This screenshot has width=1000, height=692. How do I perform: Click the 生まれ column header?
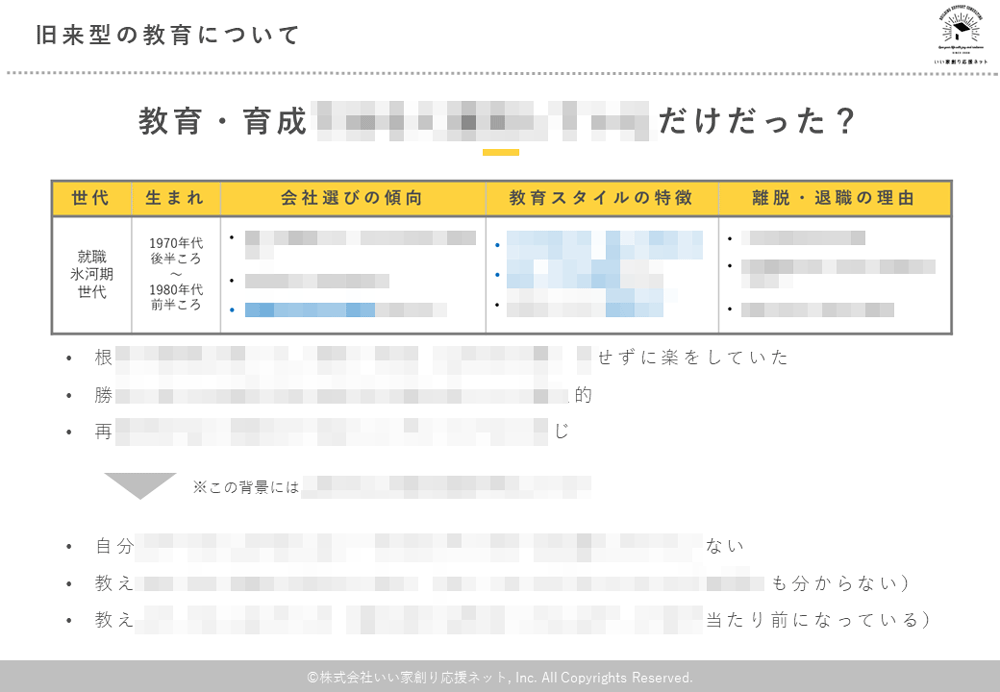point(175,198)
